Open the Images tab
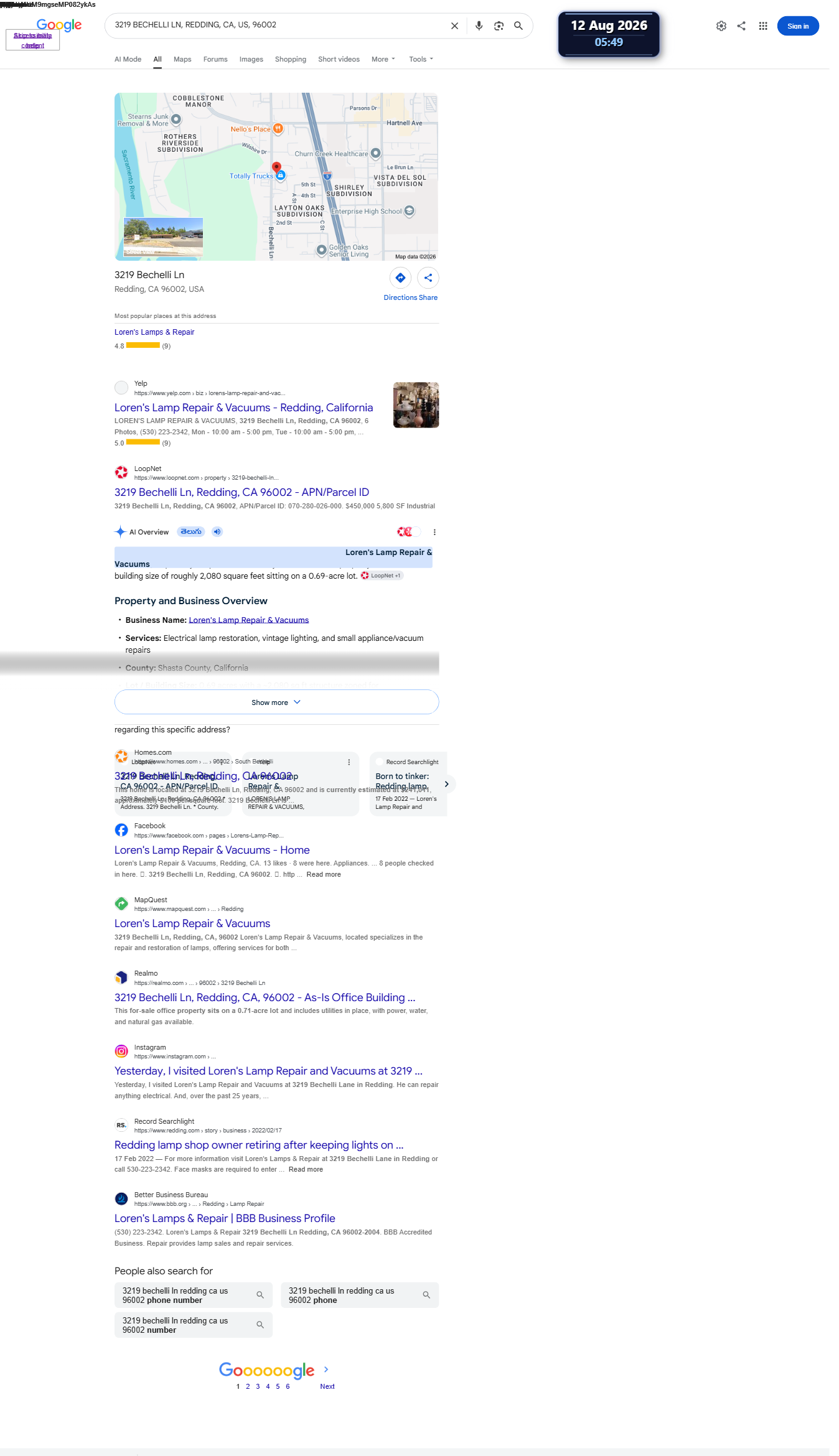The width and height of the screenshot is (839, 1456). (251, 59)
